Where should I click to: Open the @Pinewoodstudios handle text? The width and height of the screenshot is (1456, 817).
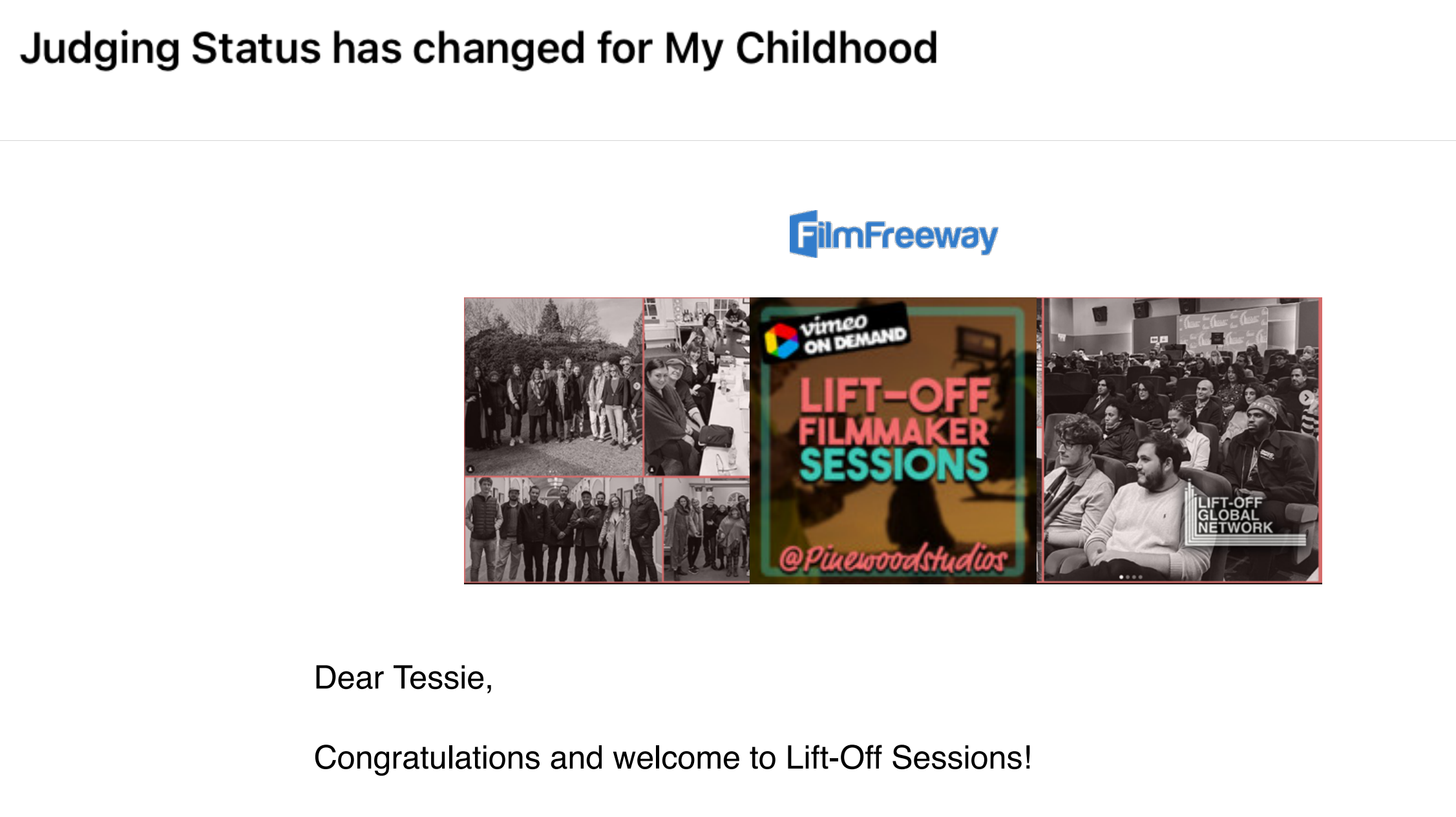tap(892, 558)
